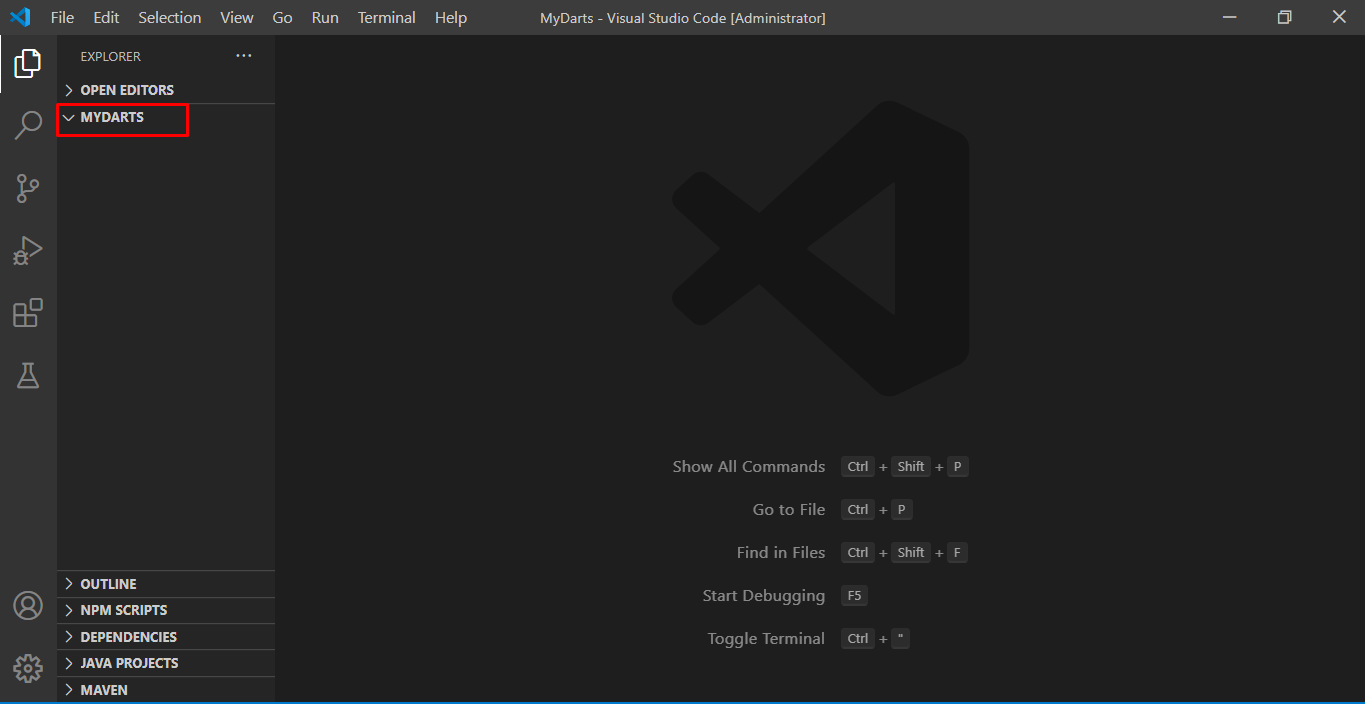Viewport: 1365px width, 704px height.
Task: Open the Search view icon
Action: (x=28, y=126)
